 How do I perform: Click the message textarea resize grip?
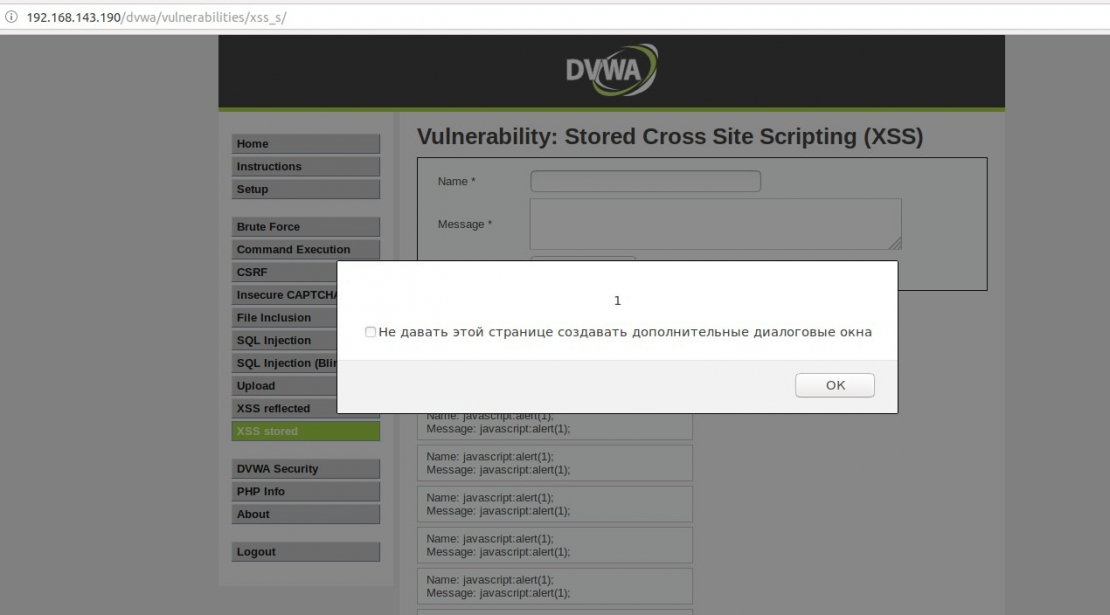(896, 243)
